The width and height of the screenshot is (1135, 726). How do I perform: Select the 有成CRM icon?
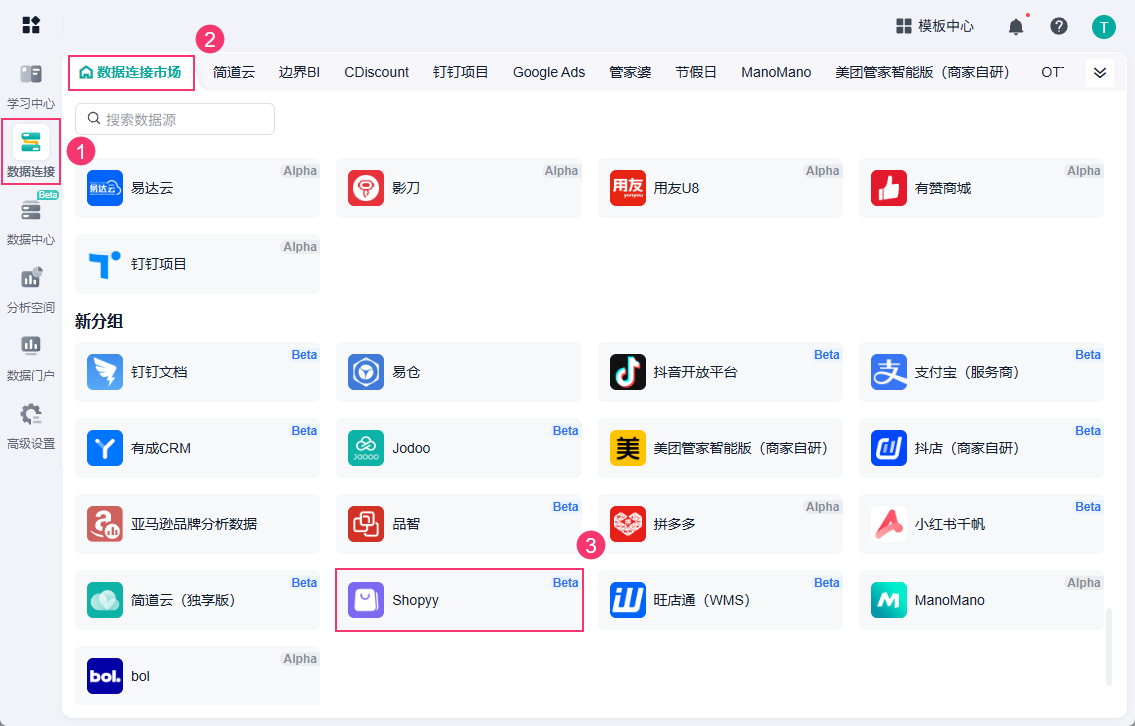(x=105, y=448)
